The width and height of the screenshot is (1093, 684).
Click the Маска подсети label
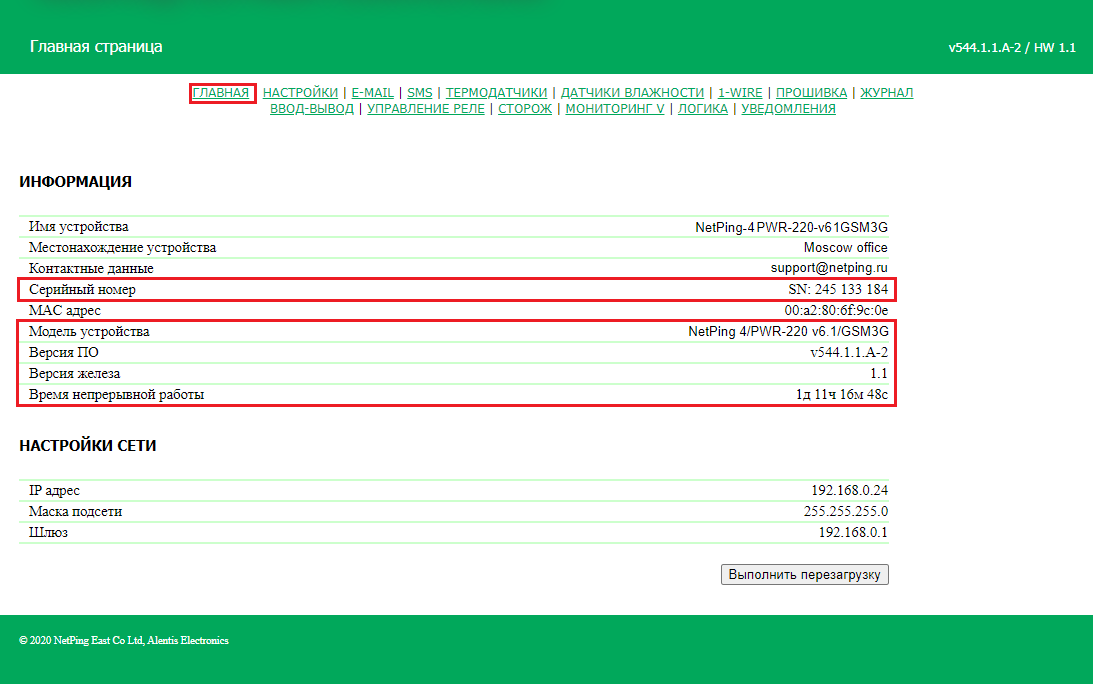(75, 511)
